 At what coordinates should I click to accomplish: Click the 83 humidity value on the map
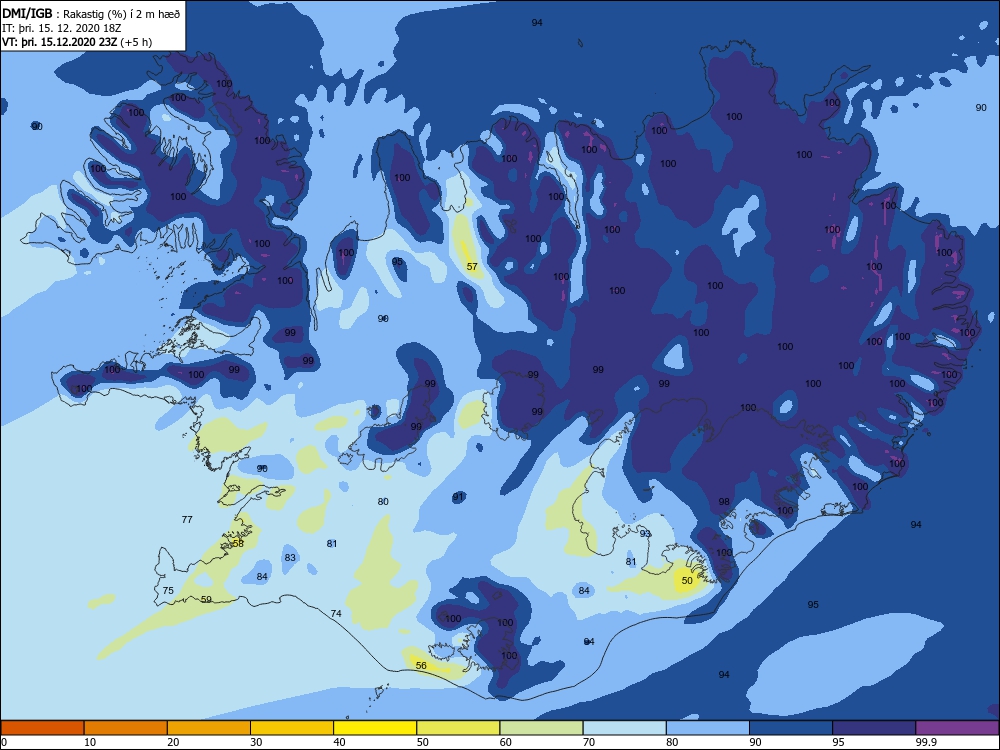tap(290, 557)
